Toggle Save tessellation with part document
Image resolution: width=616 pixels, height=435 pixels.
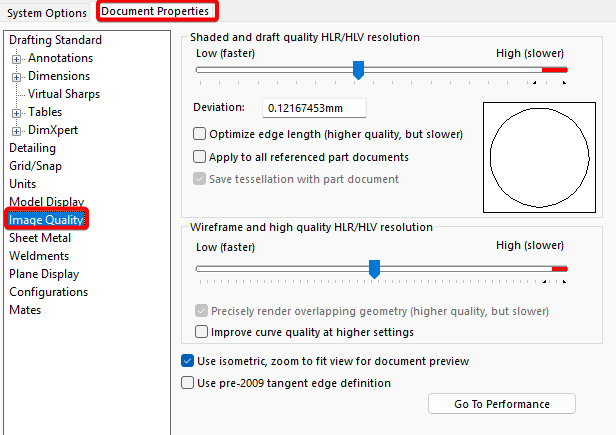click(x=200, y=179)
